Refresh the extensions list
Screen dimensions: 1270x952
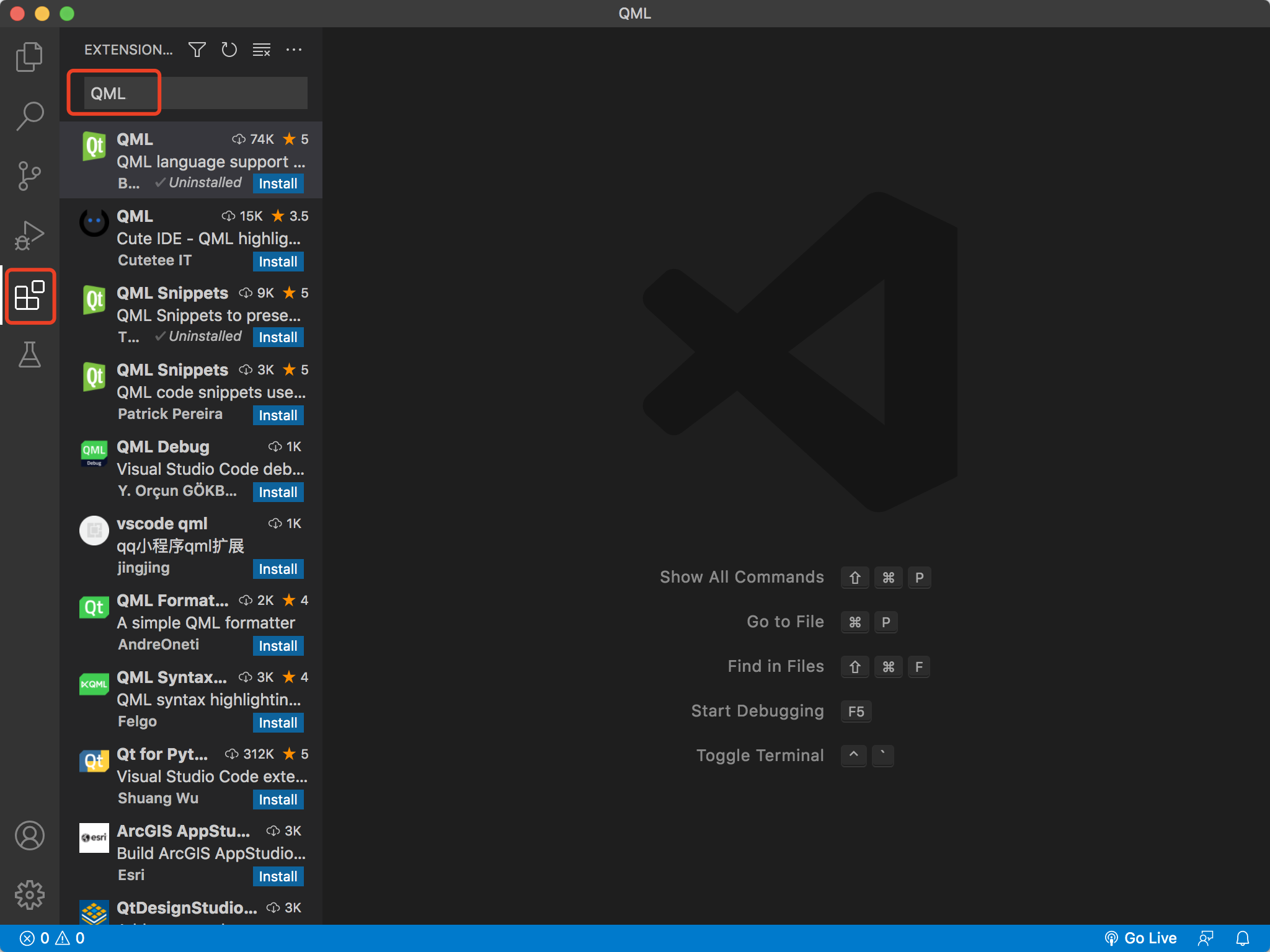pos(229,50)
